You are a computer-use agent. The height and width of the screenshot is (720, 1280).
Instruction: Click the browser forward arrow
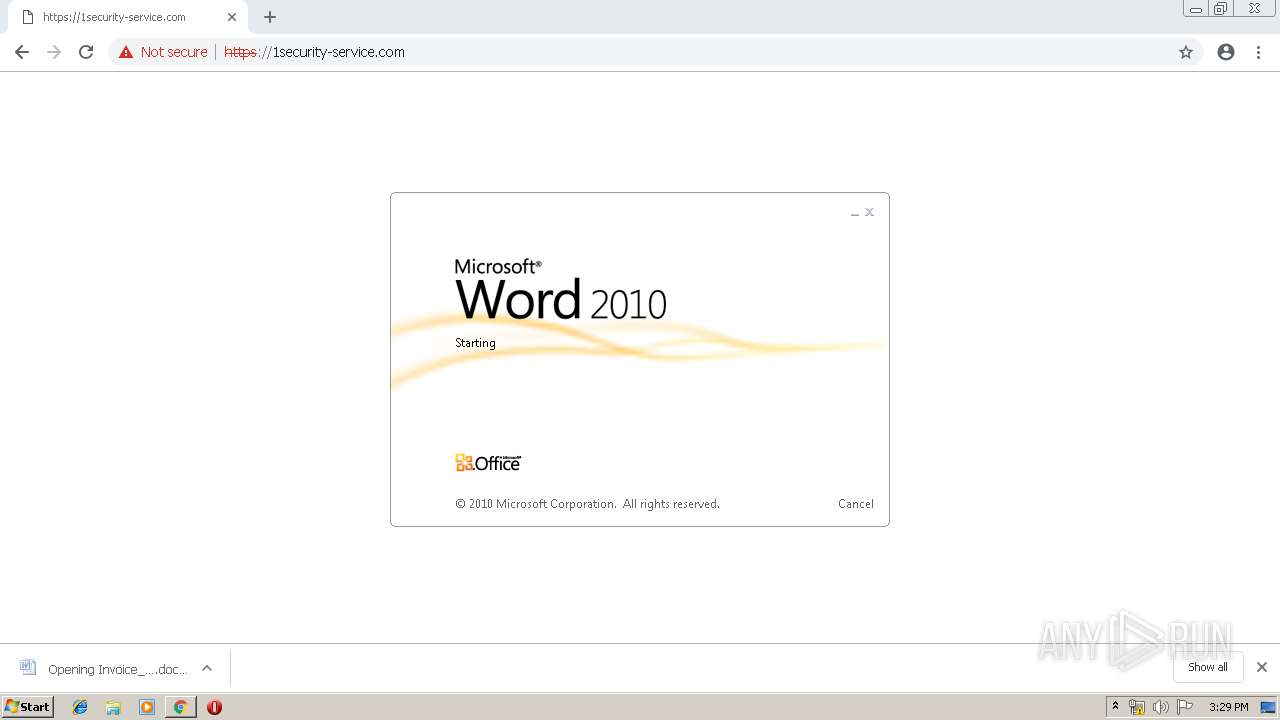[x=54, y=52]
